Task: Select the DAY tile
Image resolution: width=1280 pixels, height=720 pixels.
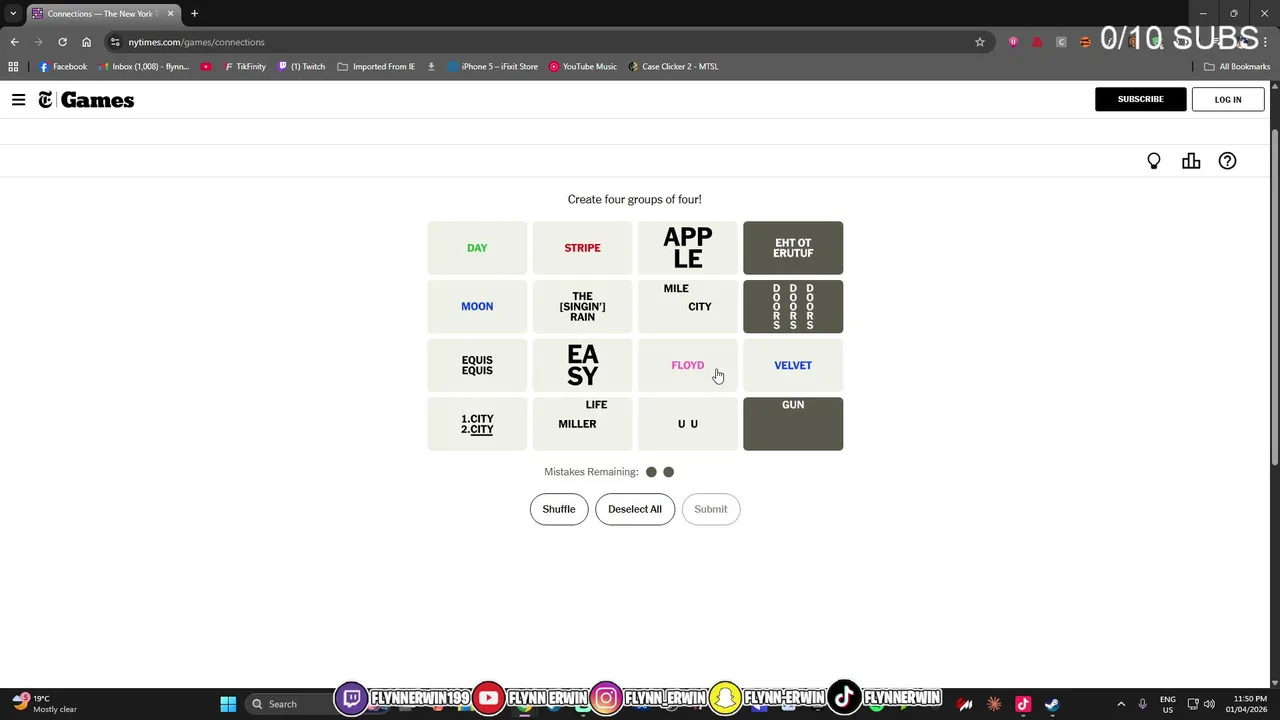Action: [477, 248]
